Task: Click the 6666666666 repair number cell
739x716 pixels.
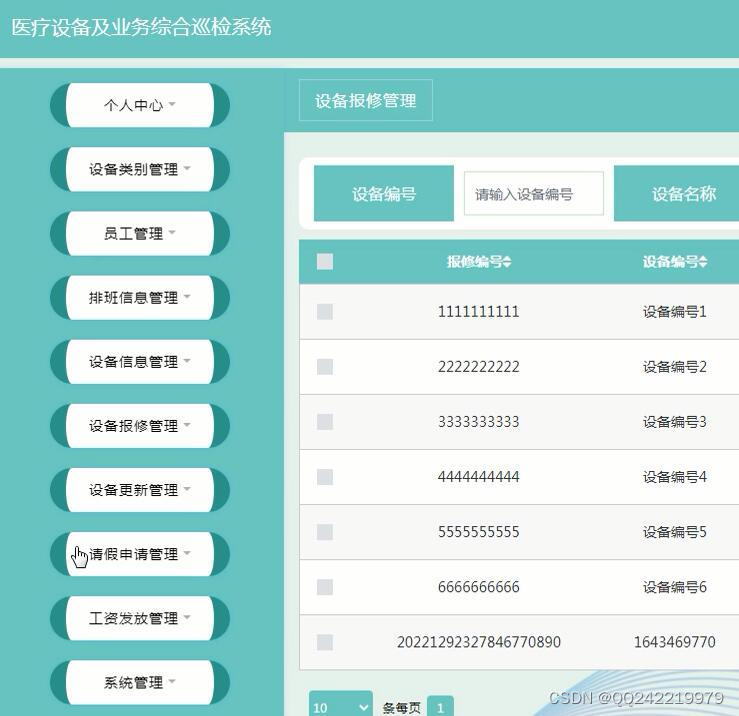Action: pyautogui.click(x=478, y=587)
